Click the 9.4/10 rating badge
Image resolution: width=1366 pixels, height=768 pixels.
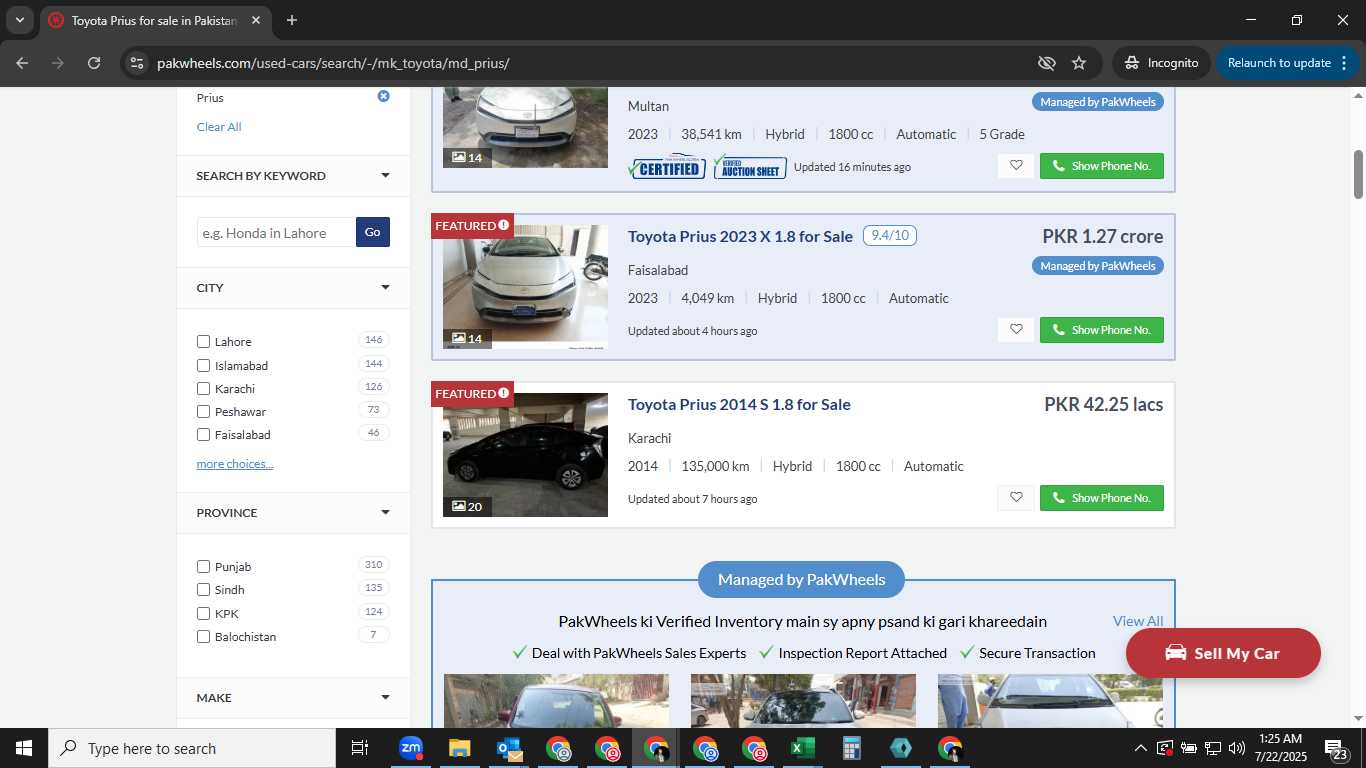tap(890, 236)
